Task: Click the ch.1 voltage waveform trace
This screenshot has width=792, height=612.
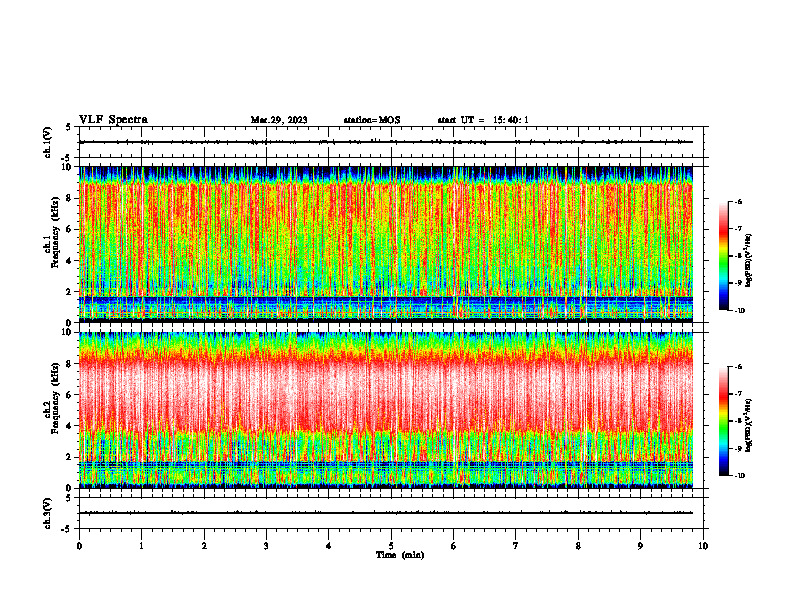Action: (x=385, y=142)
